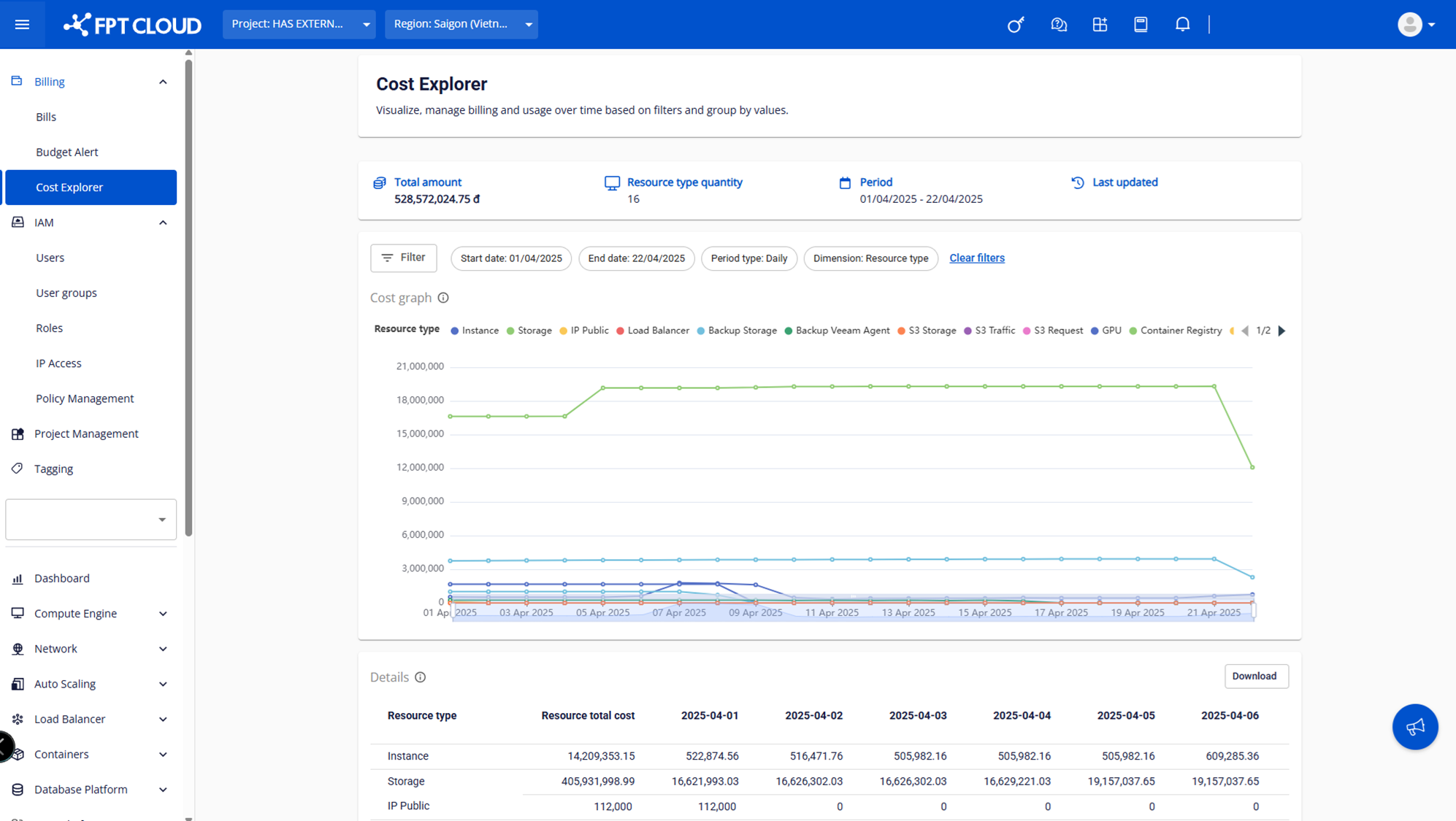1456x821 pixels.
Task: Open the Region Saigon dropdown
Action: pyautogui.click(x=461, y=24)
